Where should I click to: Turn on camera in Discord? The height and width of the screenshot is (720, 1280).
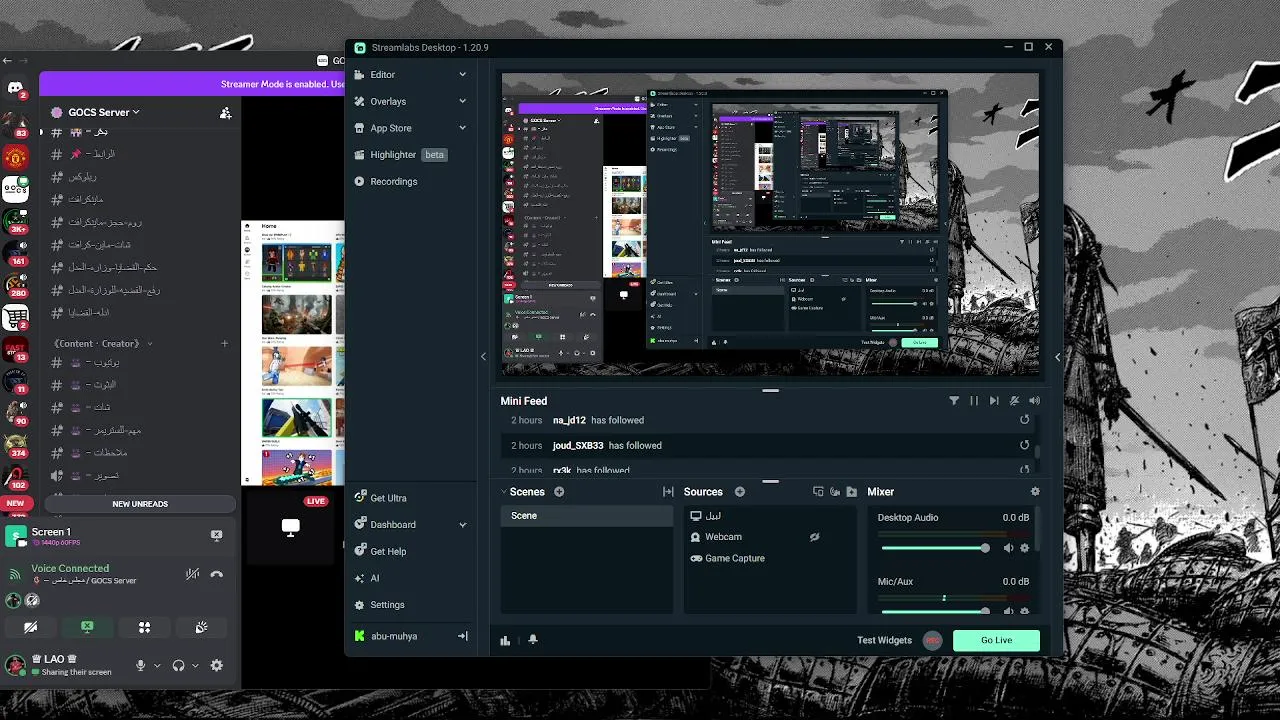click(x=31, y=627)
